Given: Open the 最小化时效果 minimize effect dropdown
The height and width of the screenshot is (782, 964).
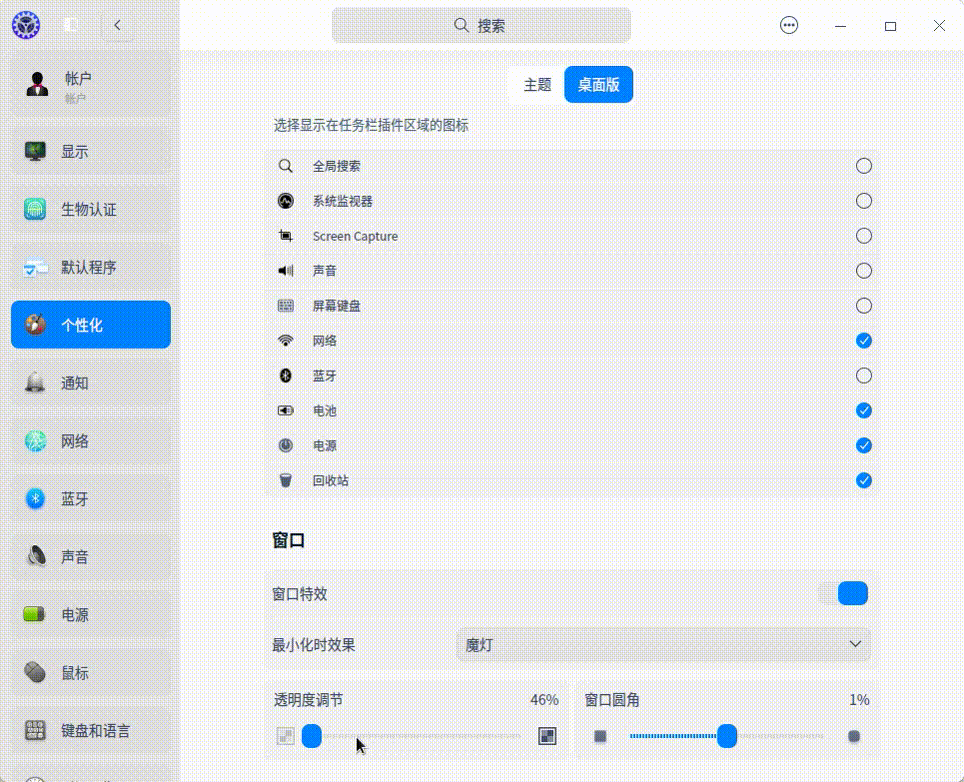Looking at the screenshot, I should point(663,645).
